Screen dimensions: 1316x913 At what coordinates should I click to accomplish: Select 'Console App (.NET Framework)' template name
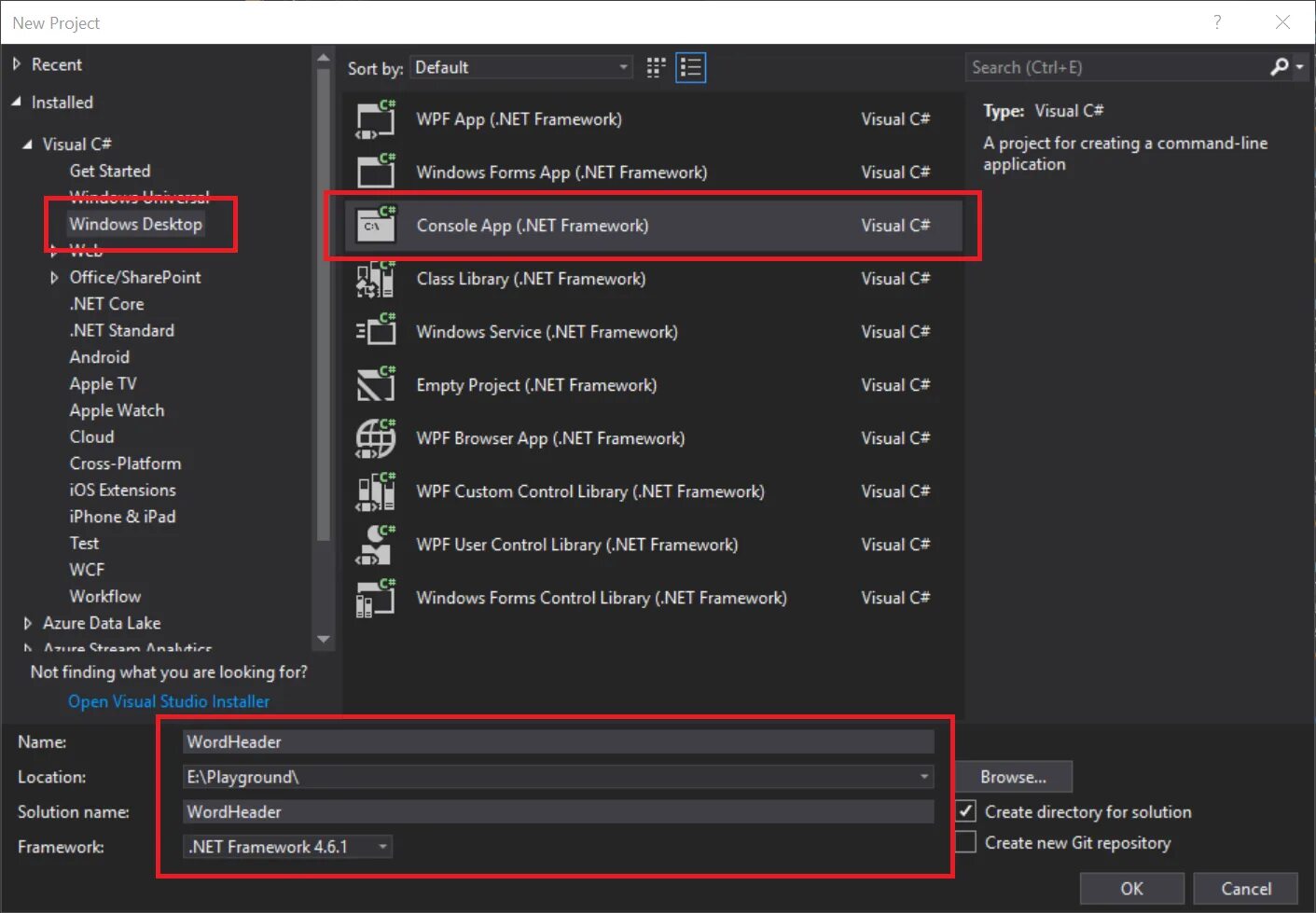pyautogui.click(x=533, y=226)
